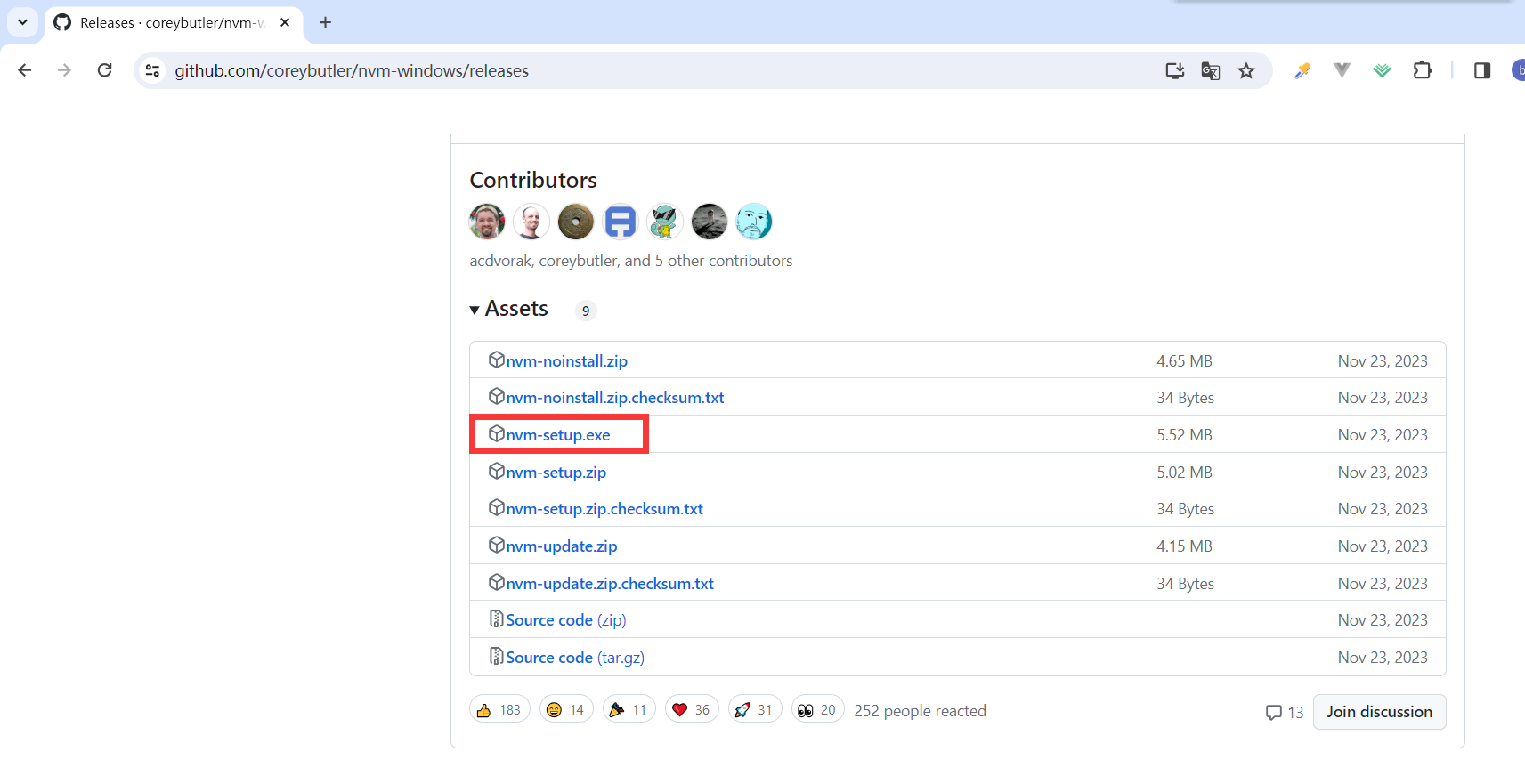
Task: Open the second contributor avatar
Action: tap(531, 222)
